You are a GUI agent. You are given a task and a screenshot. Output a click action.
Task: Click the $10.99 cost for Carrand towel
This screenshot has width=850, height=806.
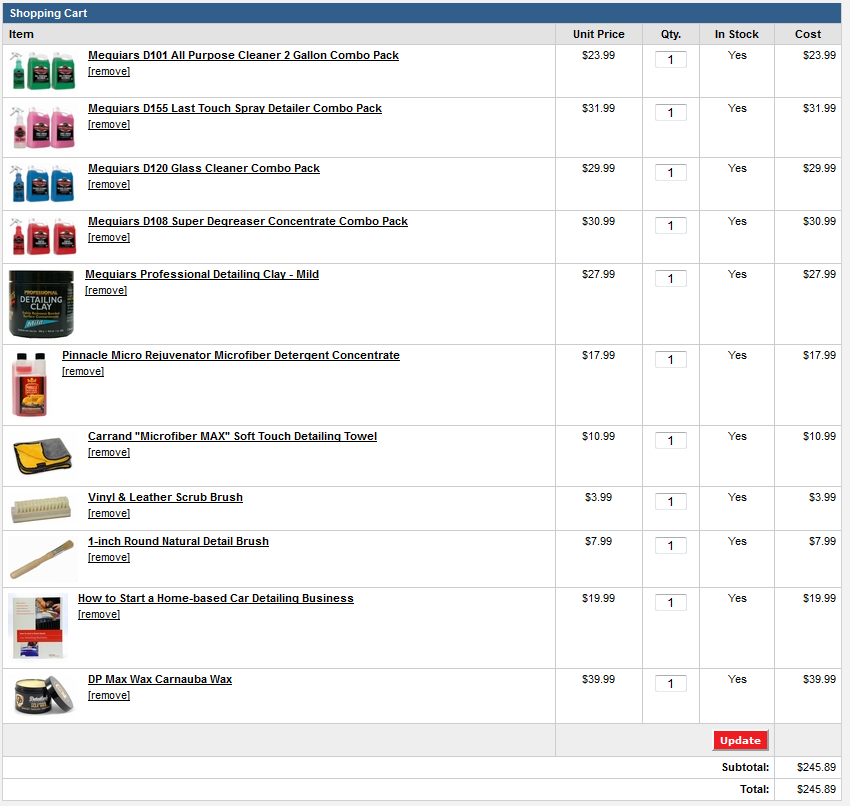(820, 436)
